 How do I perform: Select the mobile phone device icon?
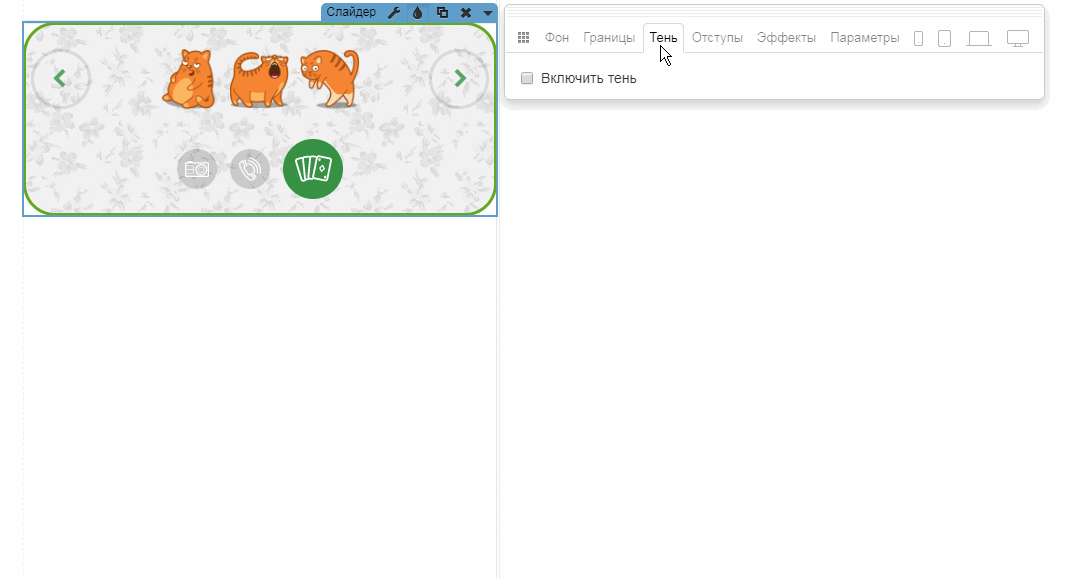(x=918, y=39)
